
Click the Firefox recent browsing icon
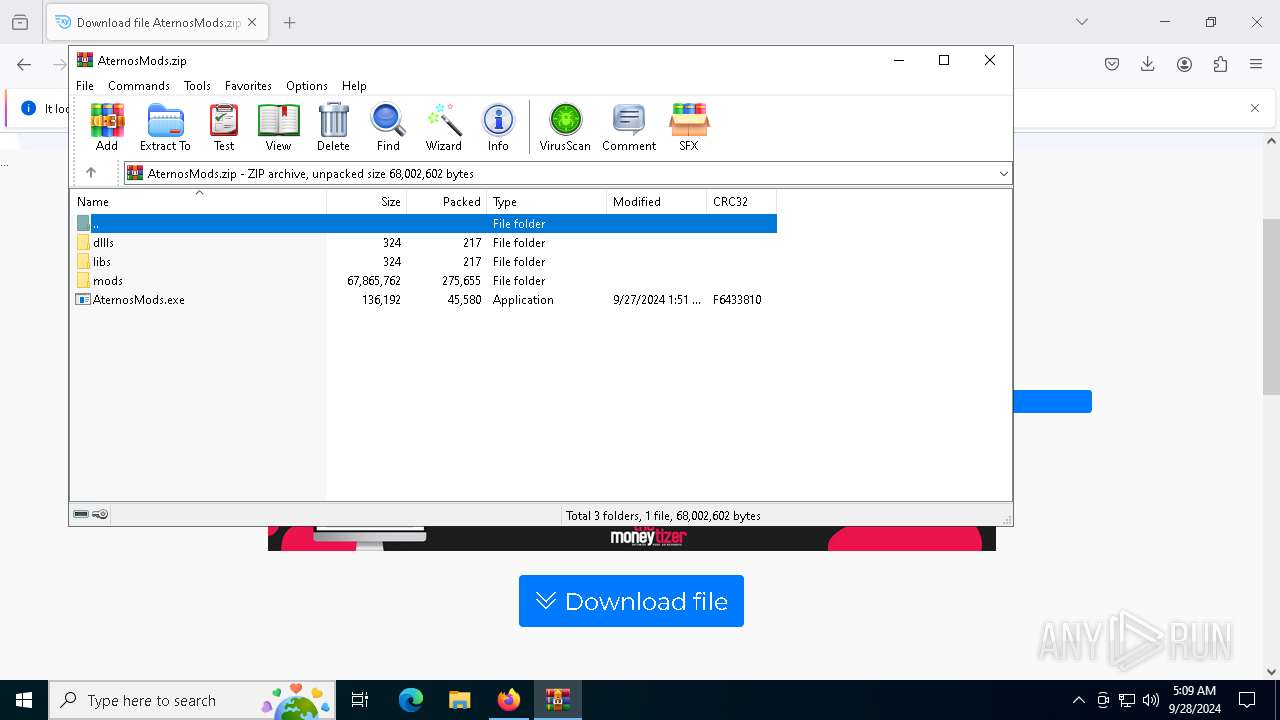[x=20, y=22]
